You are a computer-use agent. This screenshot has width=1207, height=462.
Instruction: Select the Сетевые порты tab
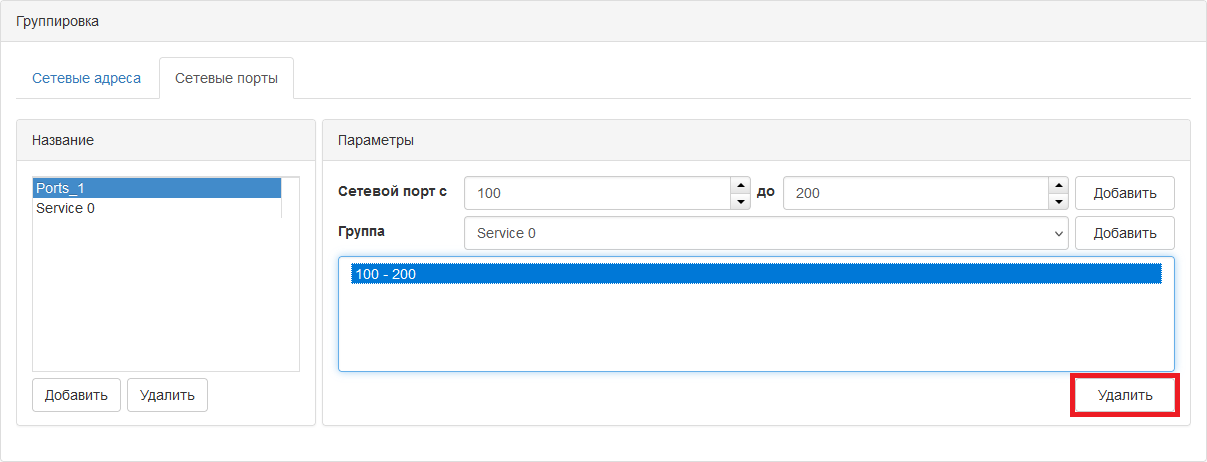click(226, 78)
